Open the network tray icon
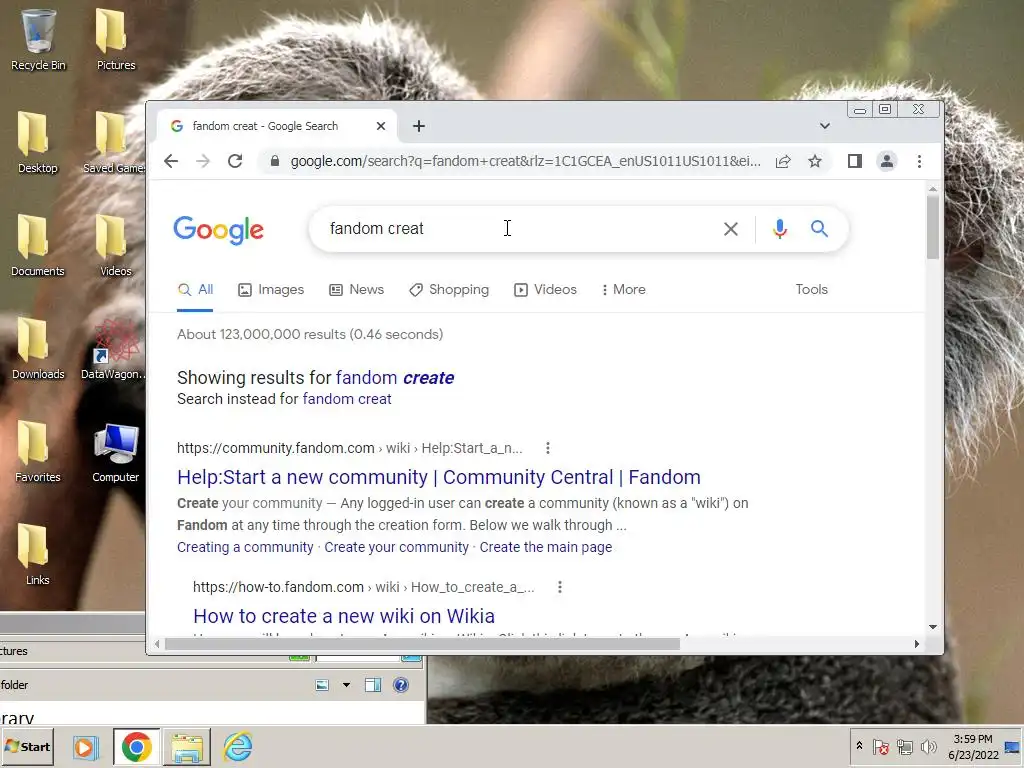This screenshot has width=1024, height=768. tap(904, 746)
